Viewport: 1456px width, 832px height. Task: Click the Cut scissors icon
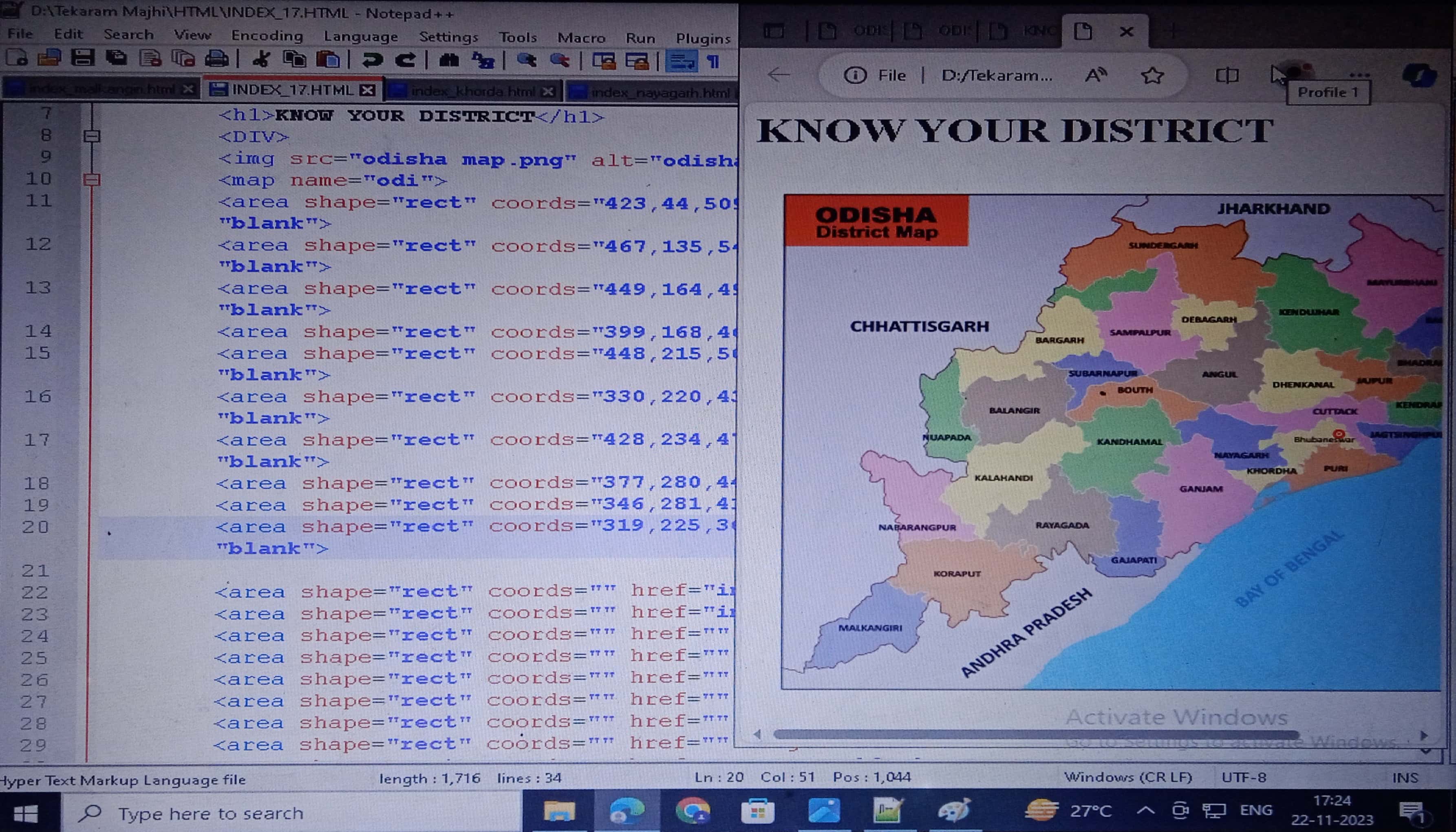[x=261, y=59]
